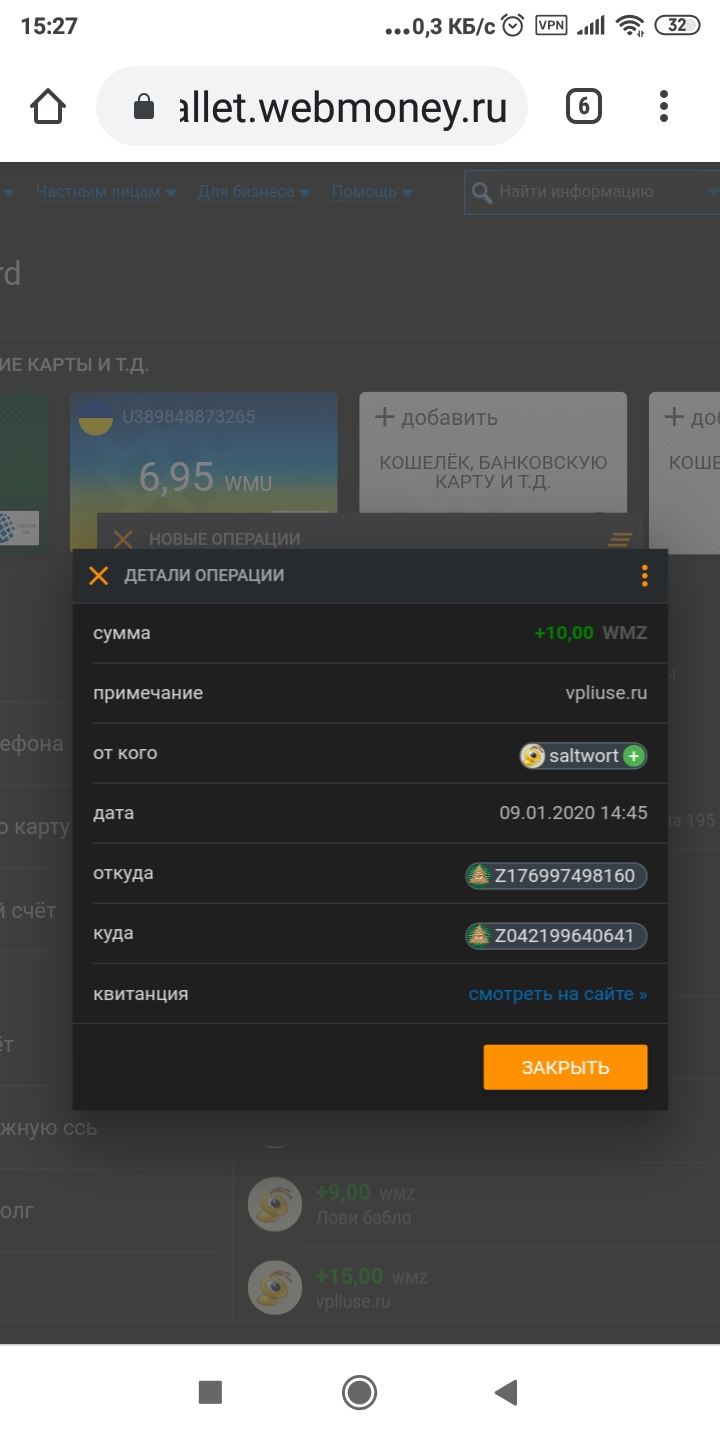Expand the Частным лицам dropdown menu

106,192
